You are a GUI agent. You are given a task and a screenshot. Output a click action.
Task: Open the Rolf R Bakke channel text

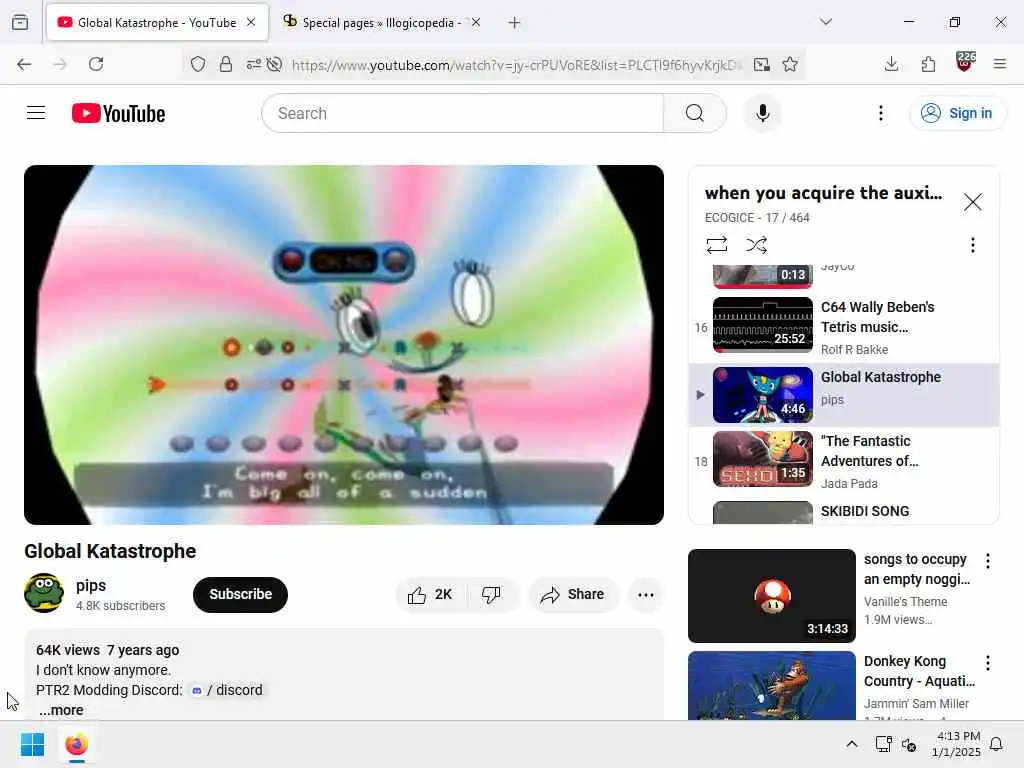pos(854,349)
